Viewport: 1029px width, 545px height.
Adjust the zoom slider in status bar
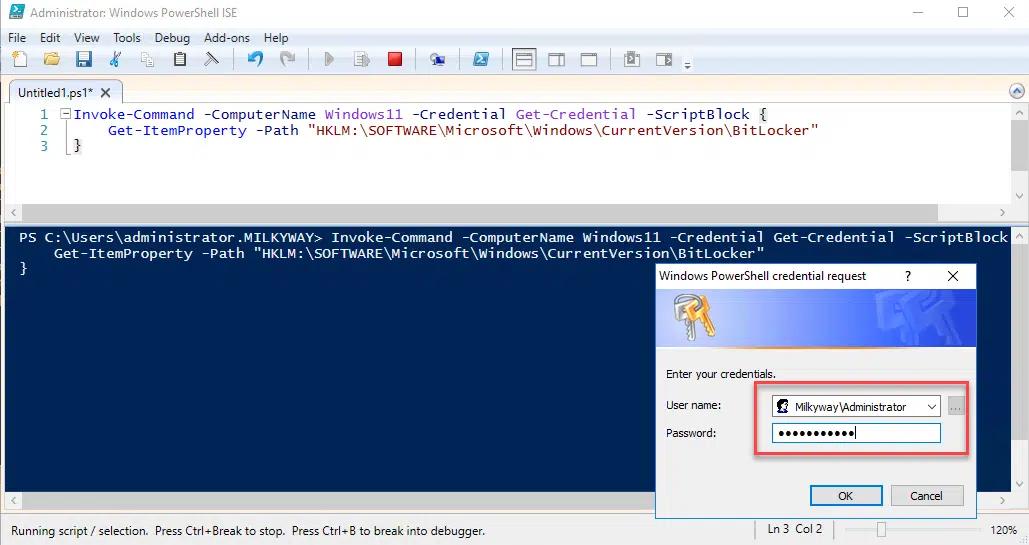click(881, 529)
